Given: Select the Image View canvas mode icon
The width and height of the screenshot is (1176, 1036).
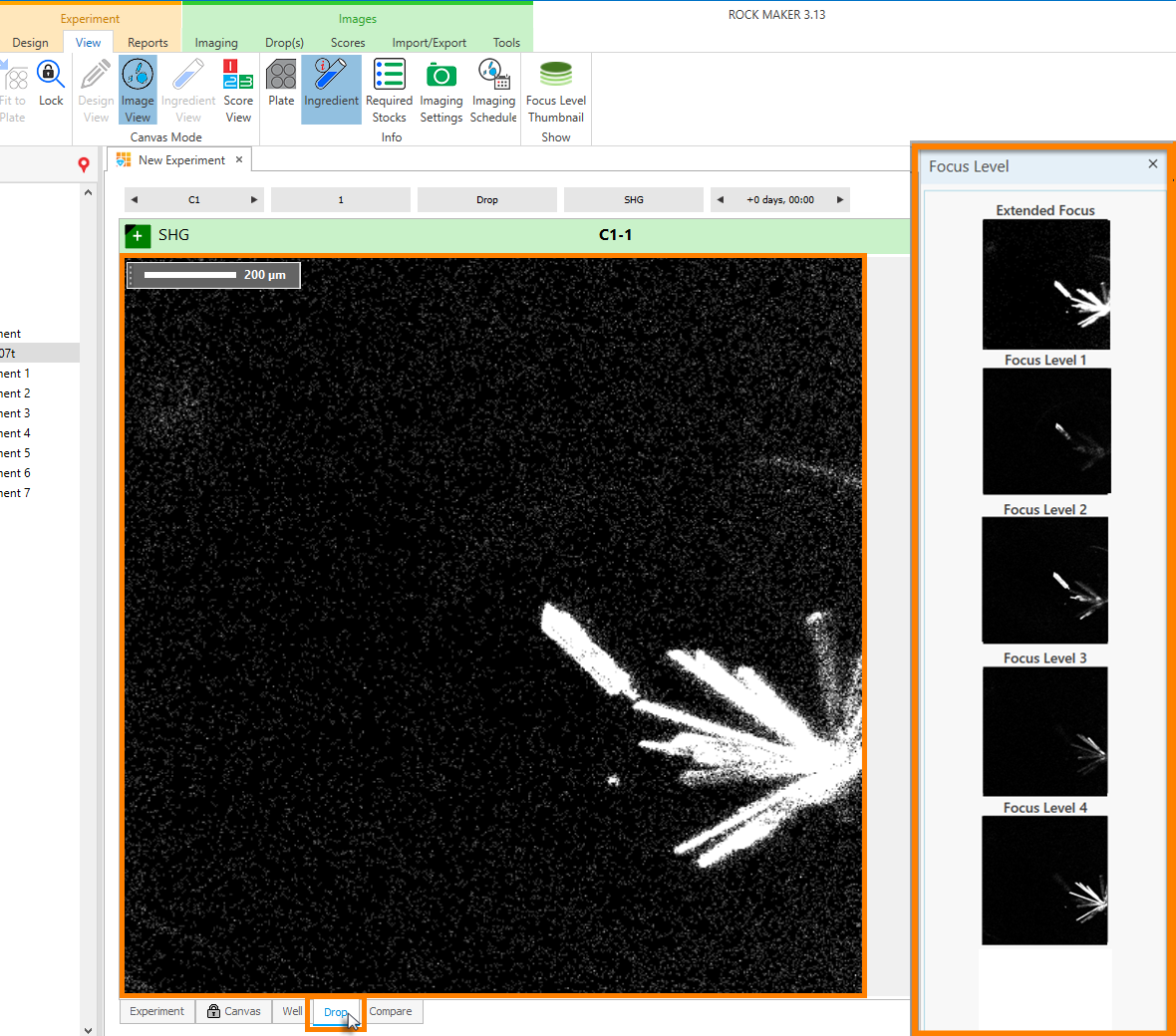Looking at the screenshot, I should (x=137, y=90).
